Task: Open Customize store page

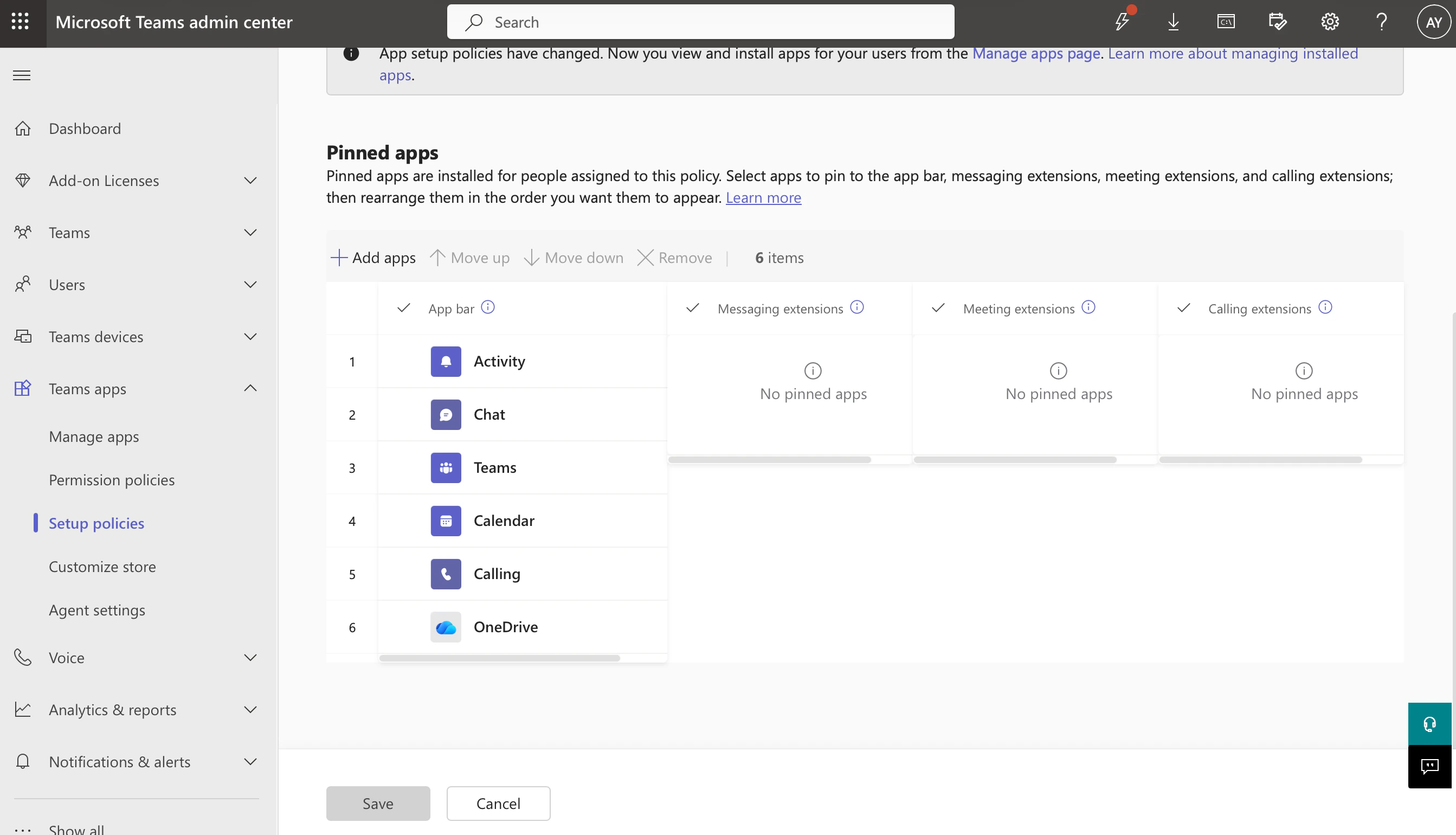Action: tap(102, 567)
